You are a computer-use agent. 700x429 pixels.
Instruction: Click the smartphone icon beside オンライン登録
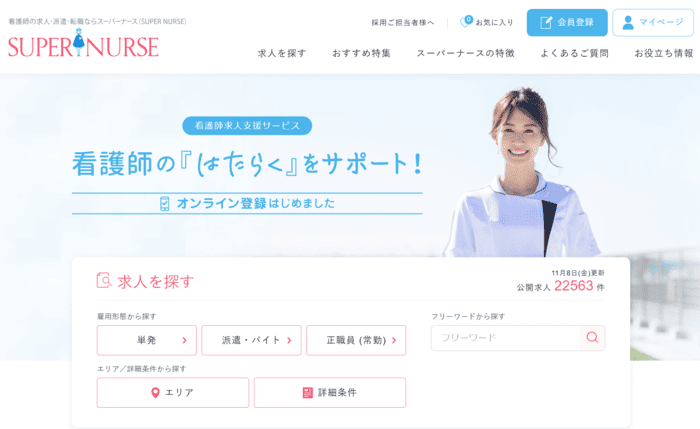point(165,204)
